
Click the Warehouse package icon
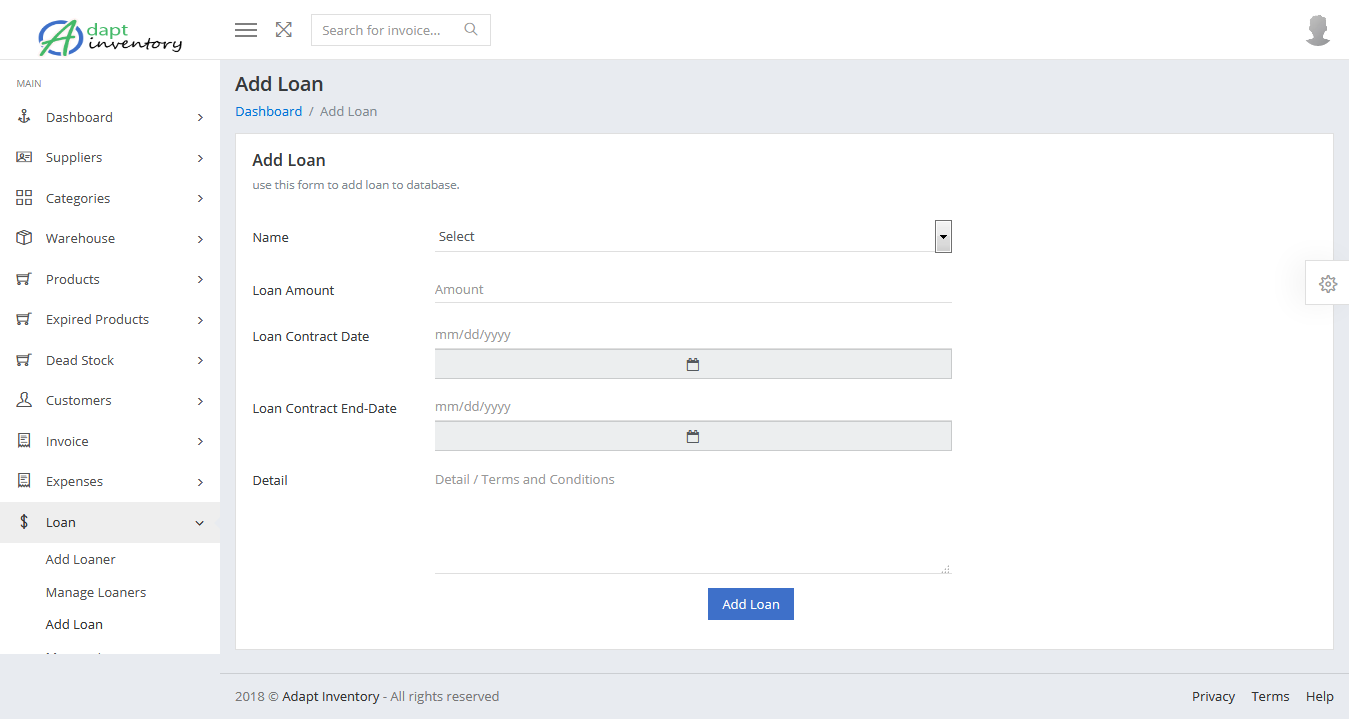[23, 238]
